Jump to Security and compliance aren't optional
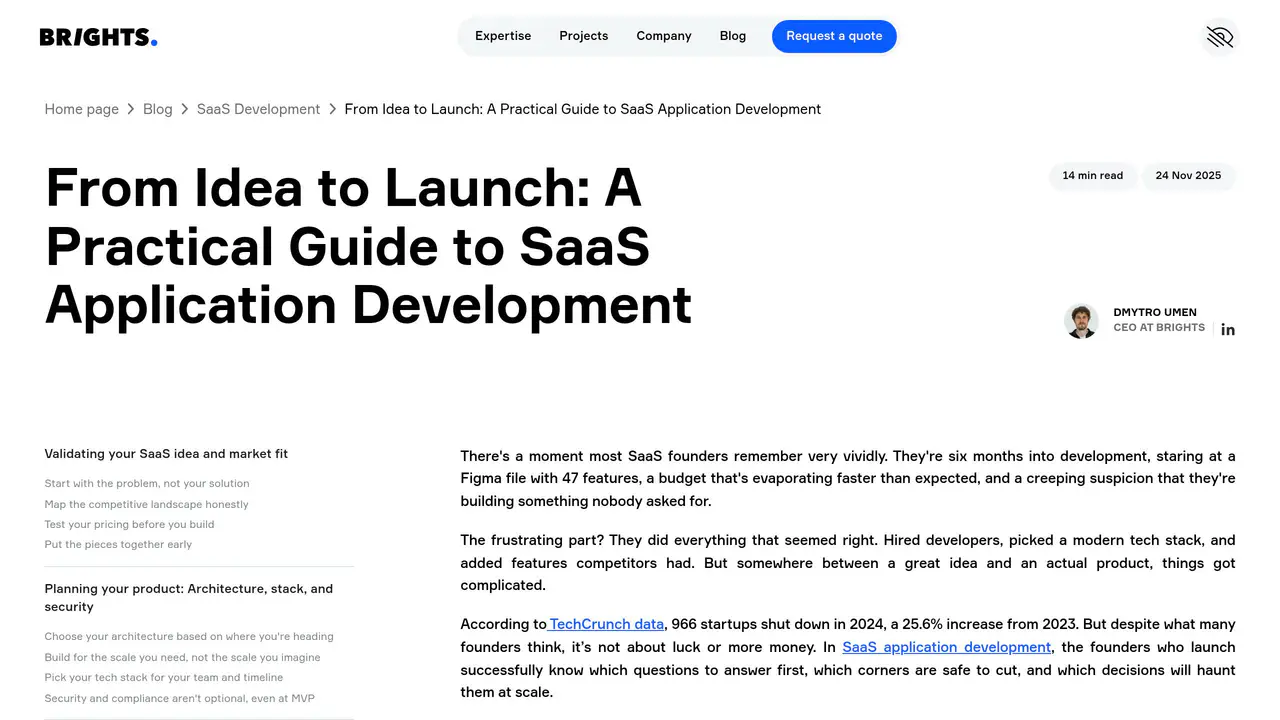This screenshot has width=1280, height=720. 180,699
